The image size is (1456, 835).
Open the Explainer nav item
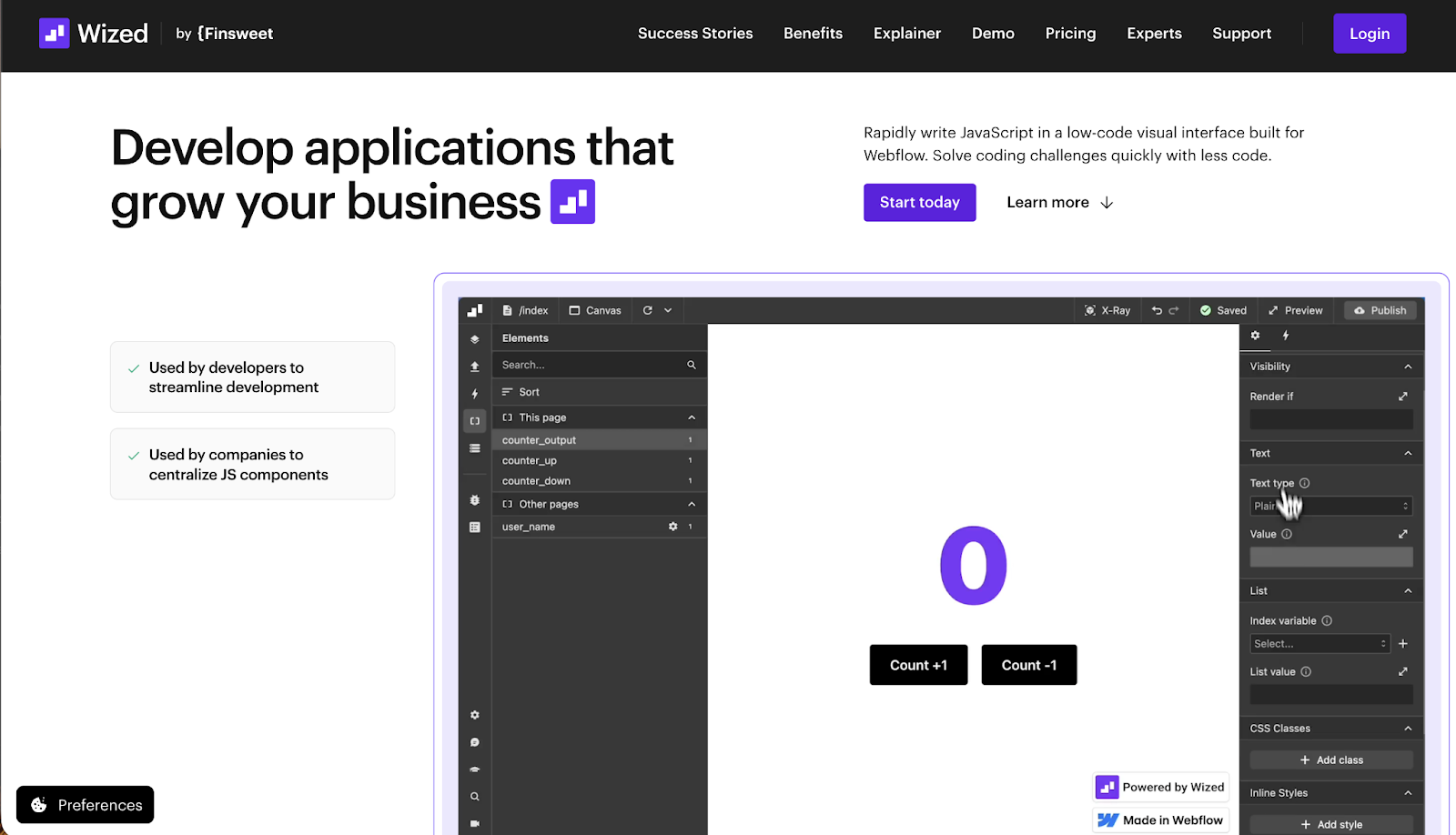[907, 34]
